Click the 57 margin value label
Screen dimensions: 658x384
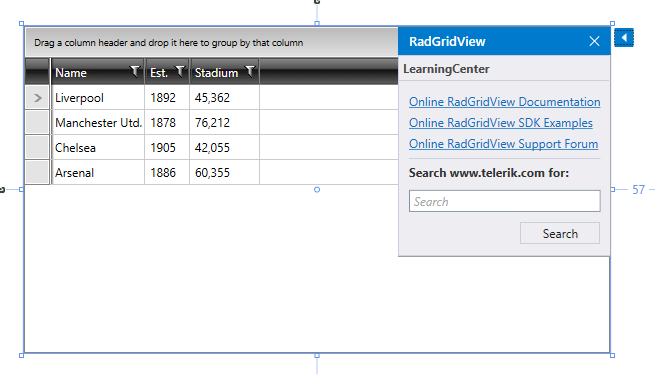coord(638,190)
